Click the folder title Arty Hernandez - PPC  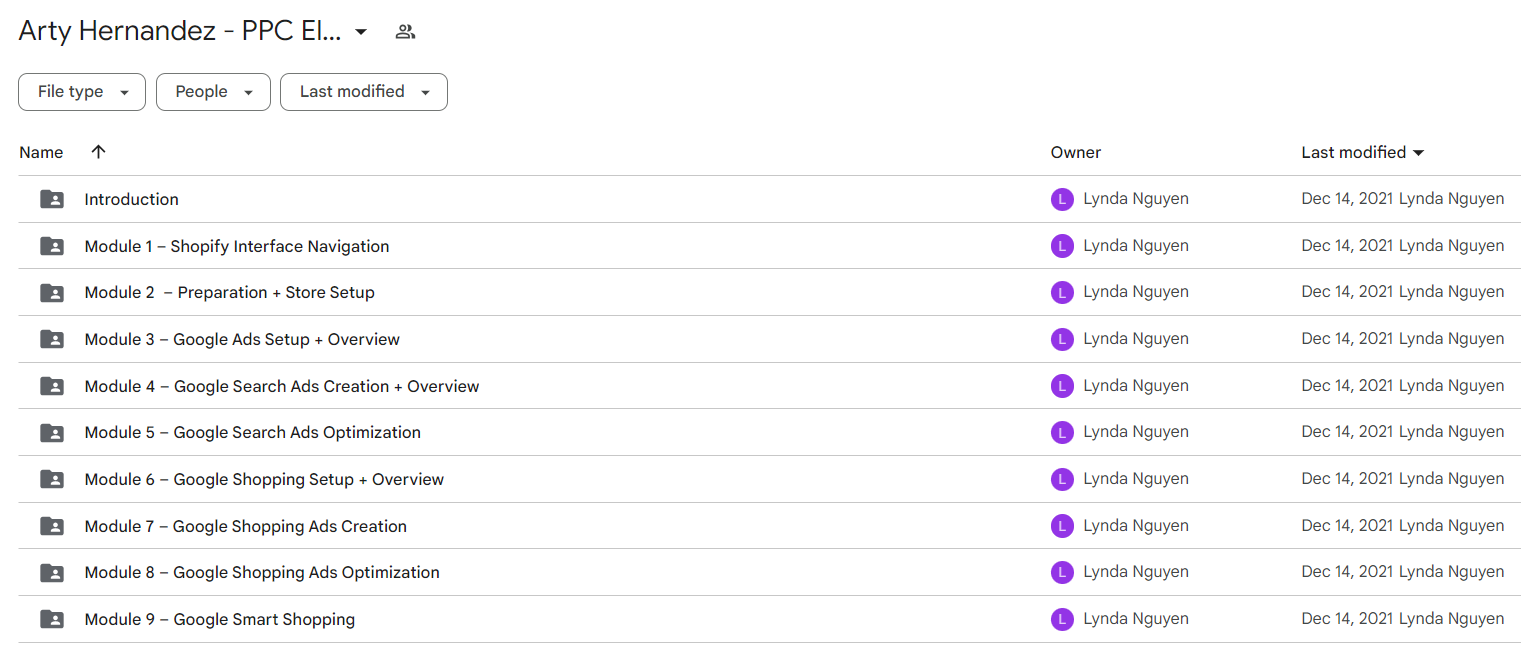pyautogui.click(x=180, y=32)
